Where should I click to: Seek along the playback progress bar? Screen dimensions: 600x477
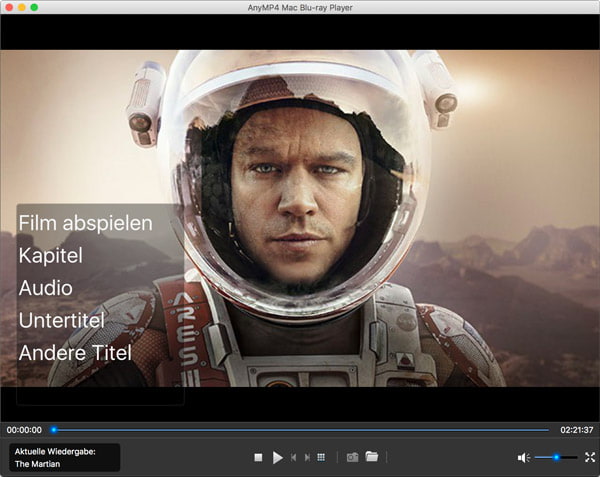[300, 430]
